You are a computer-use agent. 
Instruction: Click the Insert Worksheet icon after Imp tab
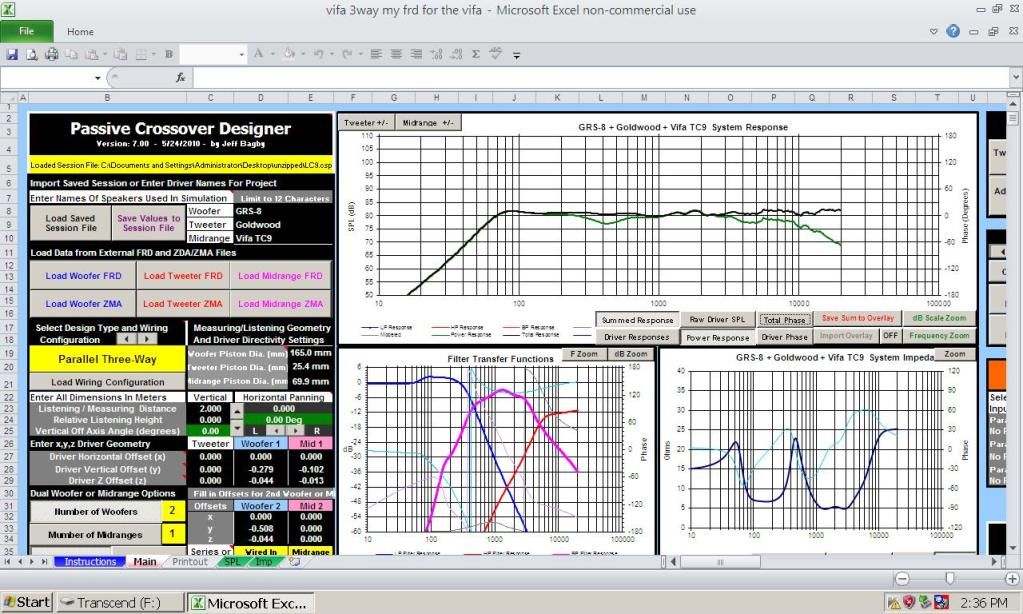click(x=295, y=561)
